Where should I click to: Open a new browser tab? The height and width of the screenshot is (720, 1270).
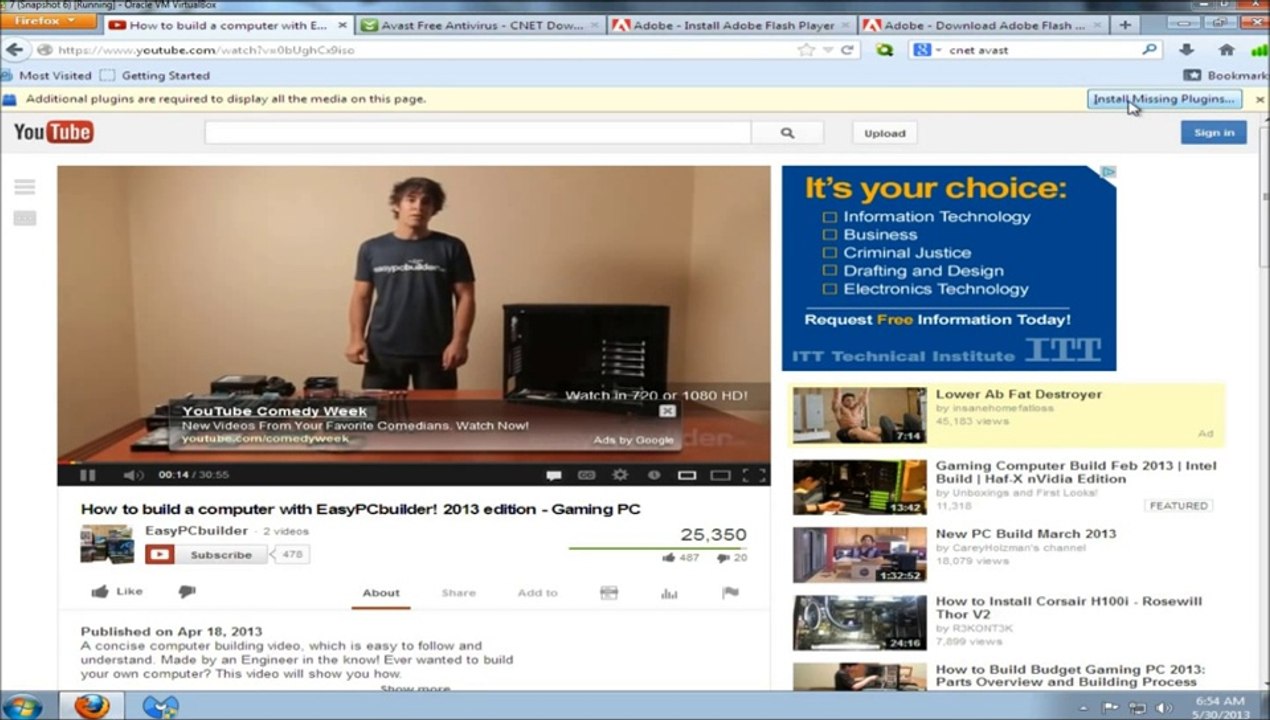click(x=1125, y=25)
